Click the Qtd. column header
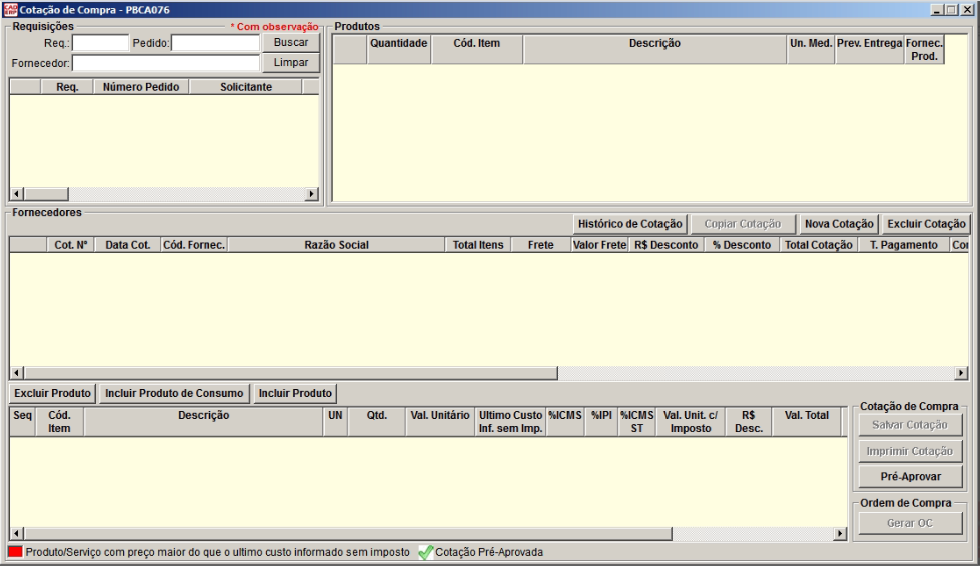 click(x=377, y=422)
